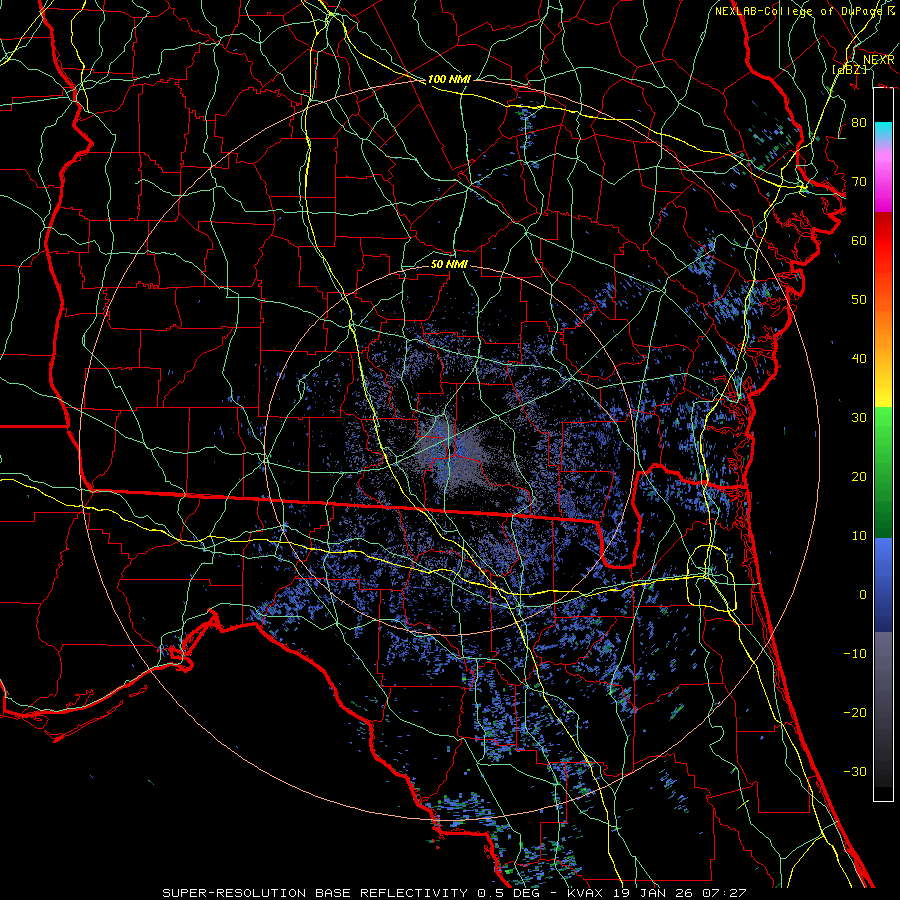Click the magenta segment of the reflectivity color bar
The width and height of the screenshot is (900, 900).
coord(883,187)
